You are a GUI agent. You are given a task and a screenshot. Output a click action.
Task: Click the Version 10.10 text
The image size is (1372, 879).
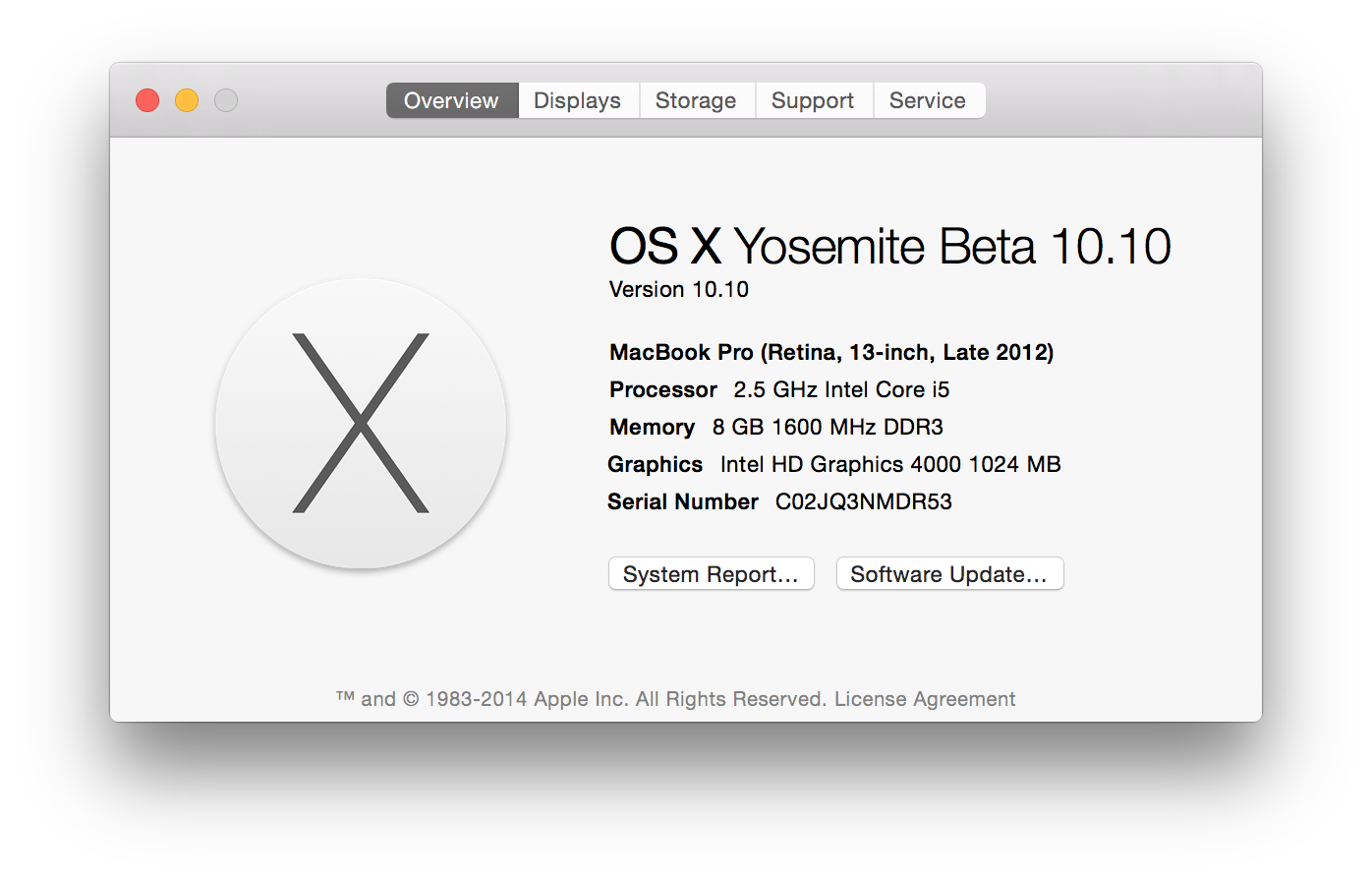point(679,289)
